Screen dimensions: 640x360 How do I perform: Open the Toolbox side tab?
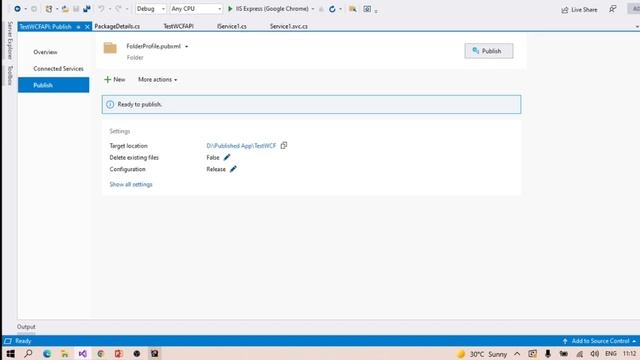10,76
